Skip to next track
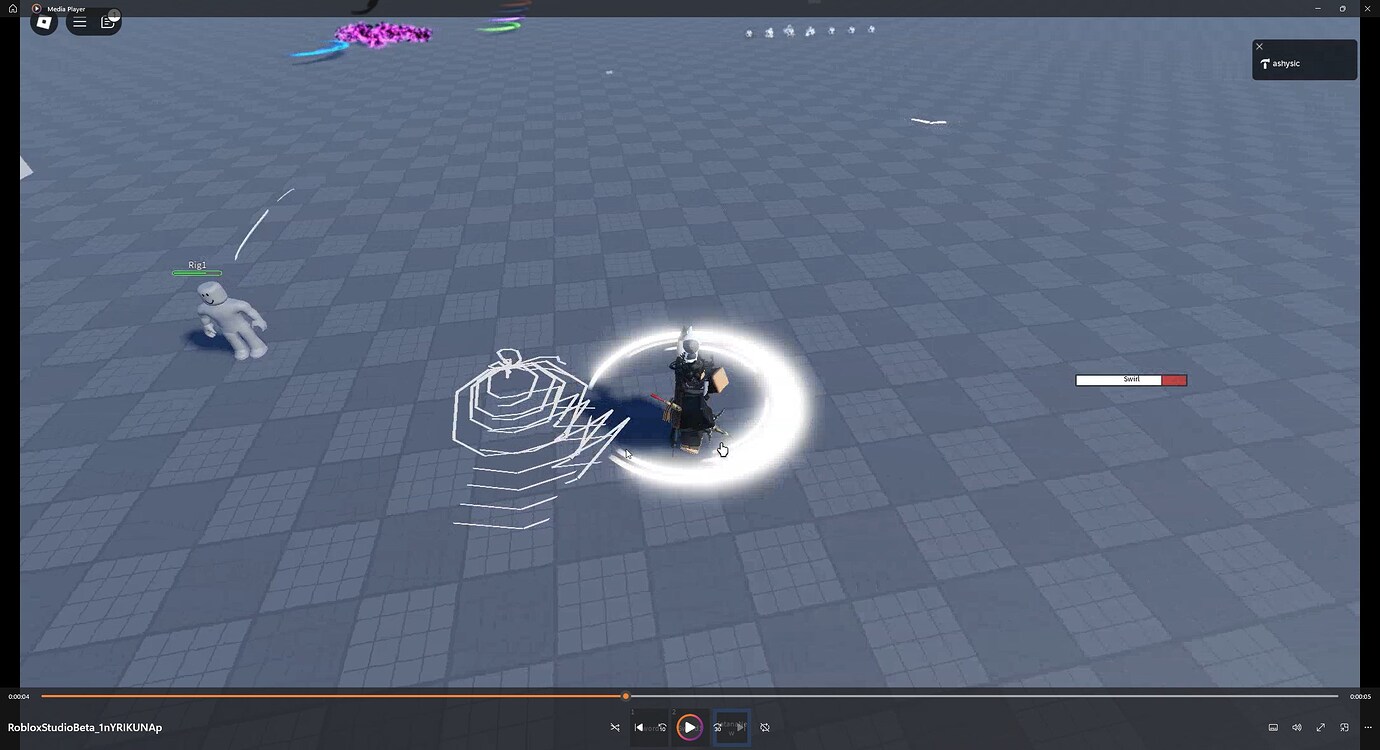 coord(740,727)
